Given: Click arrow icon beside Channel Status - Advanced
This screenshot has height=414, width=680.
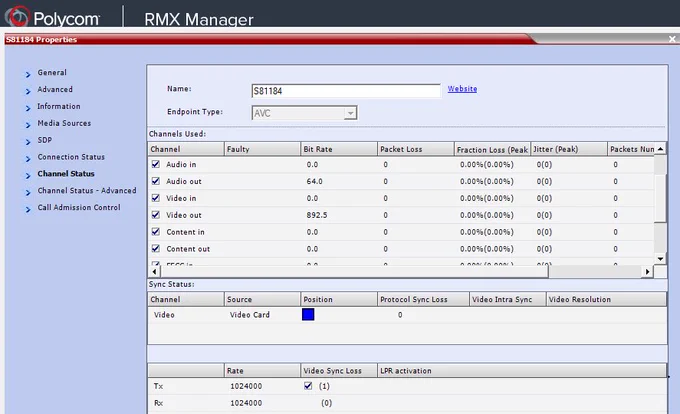Looking at the screenshot, I should [28, 192].
